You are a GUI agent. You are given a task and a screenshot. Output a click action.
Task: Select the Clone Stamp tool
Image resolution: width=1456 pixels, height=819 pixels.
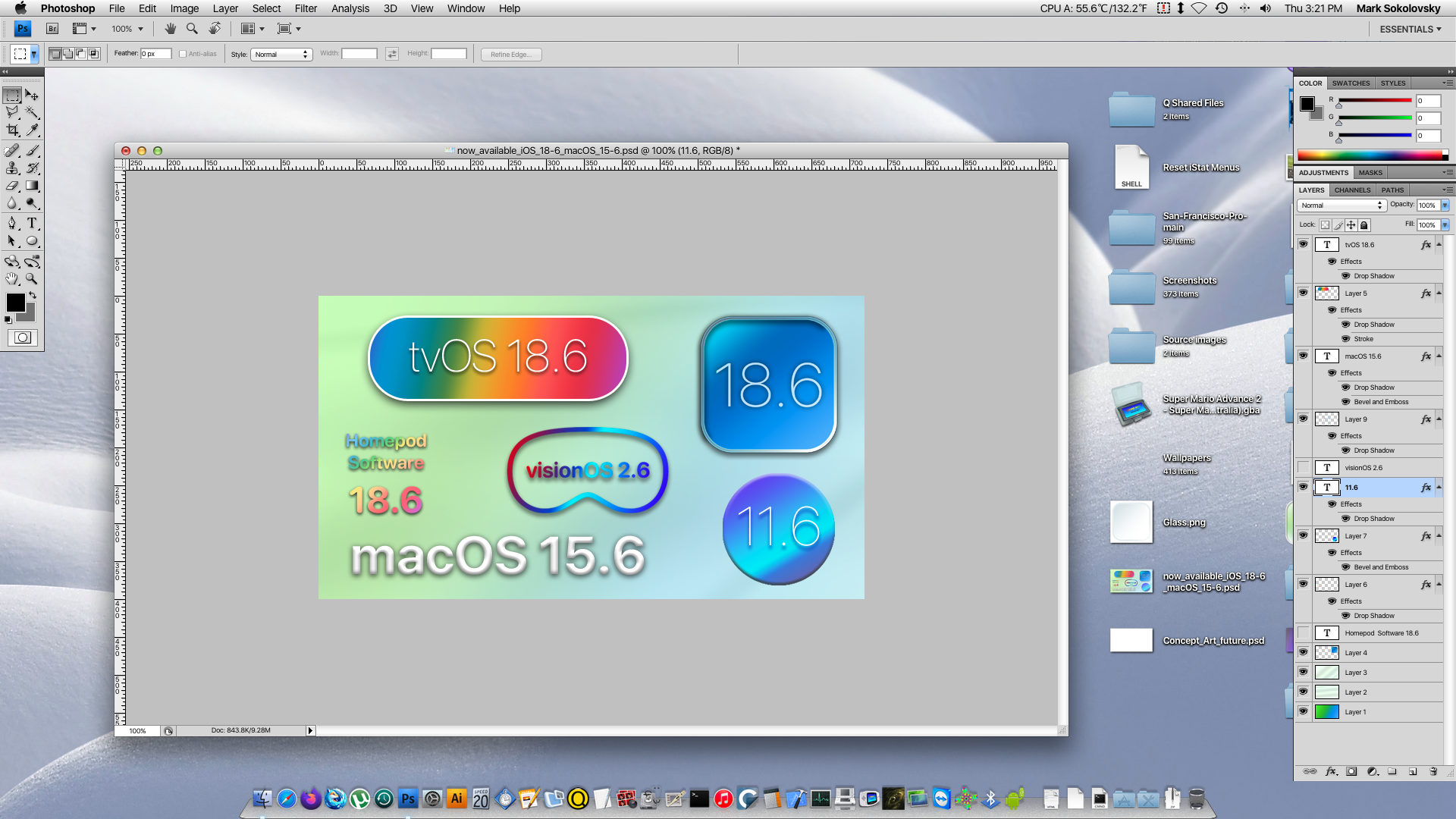pyautogui.click(x=13, y=168)
